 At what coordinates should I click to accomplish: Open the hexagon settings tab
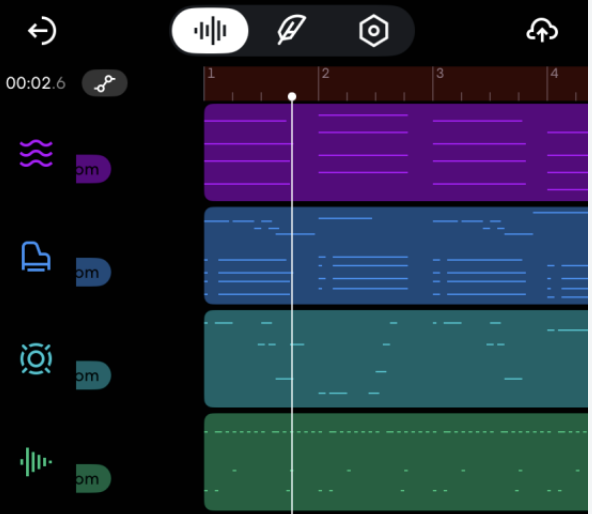pos(373,31)
